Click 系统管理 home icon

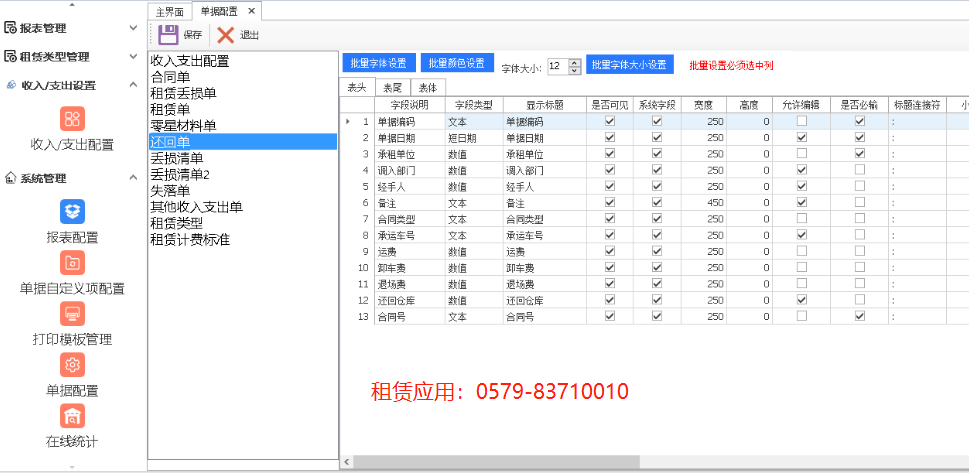click(10, 179)
